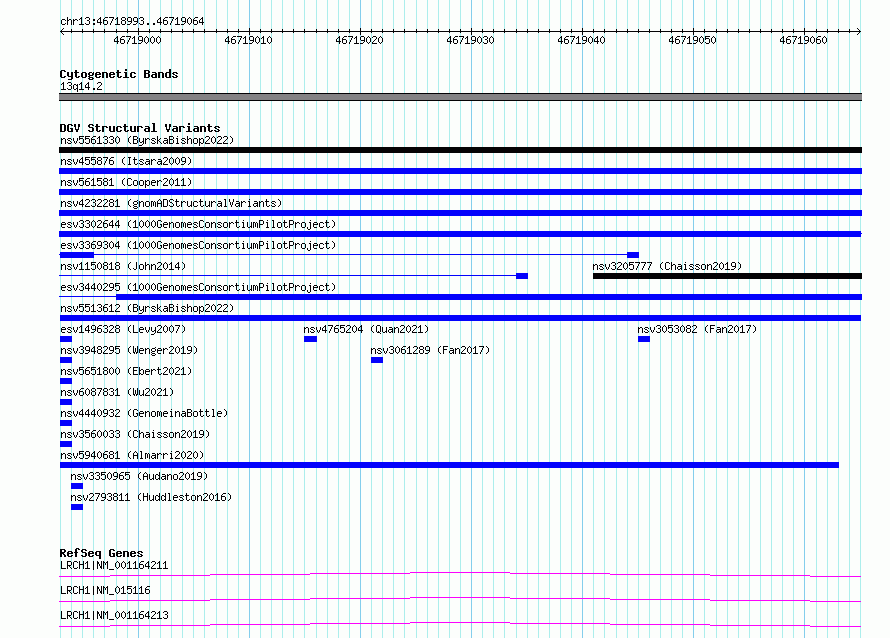Click the Cytogenetic Bands track title
Image resolution: width=890 pixels, height=638 pixels.
(x=119, y=74)
